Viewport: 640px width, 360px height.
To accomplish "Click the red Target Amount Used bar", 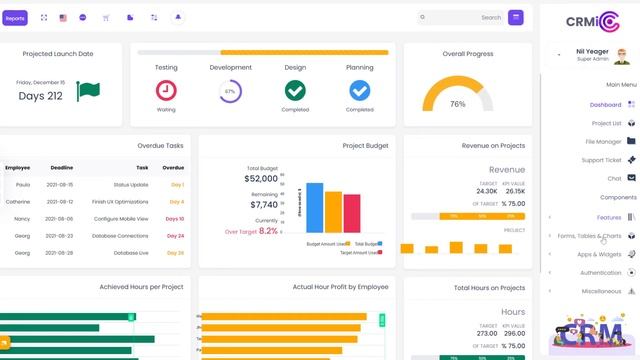I will 352,213.
